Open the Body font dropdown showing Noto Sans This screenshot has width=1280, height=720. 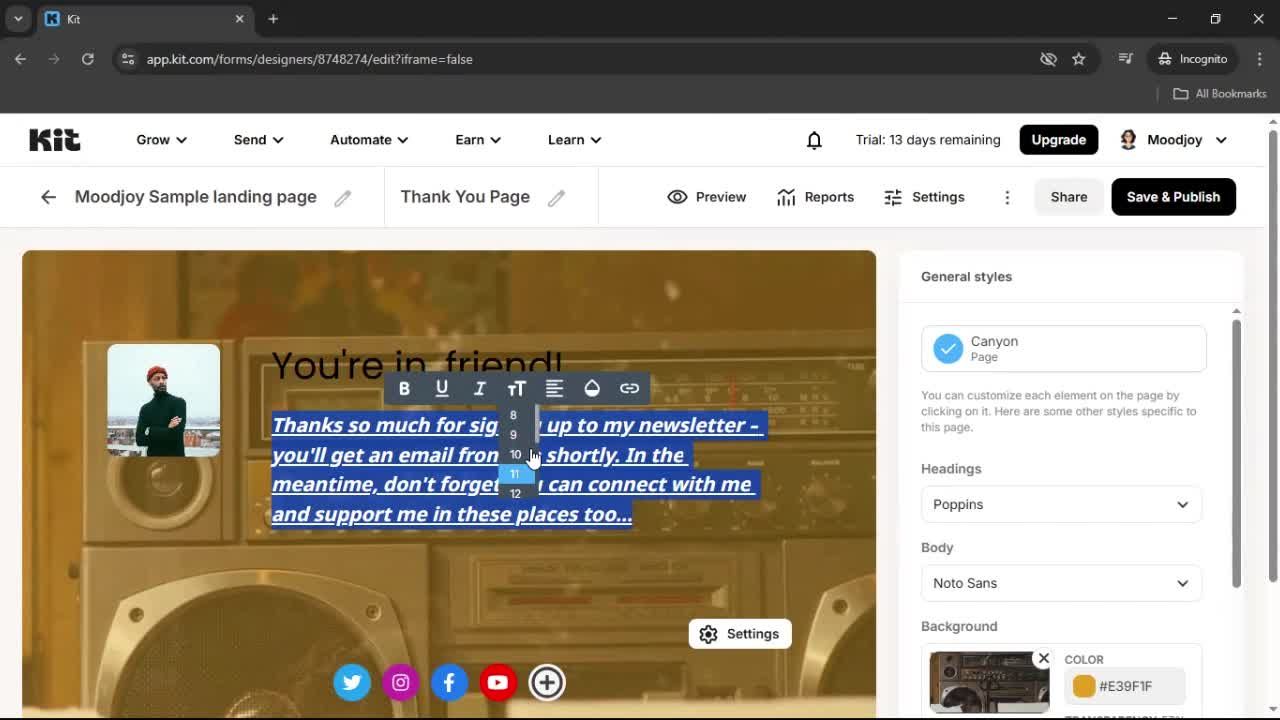(x=1061, y=583)
